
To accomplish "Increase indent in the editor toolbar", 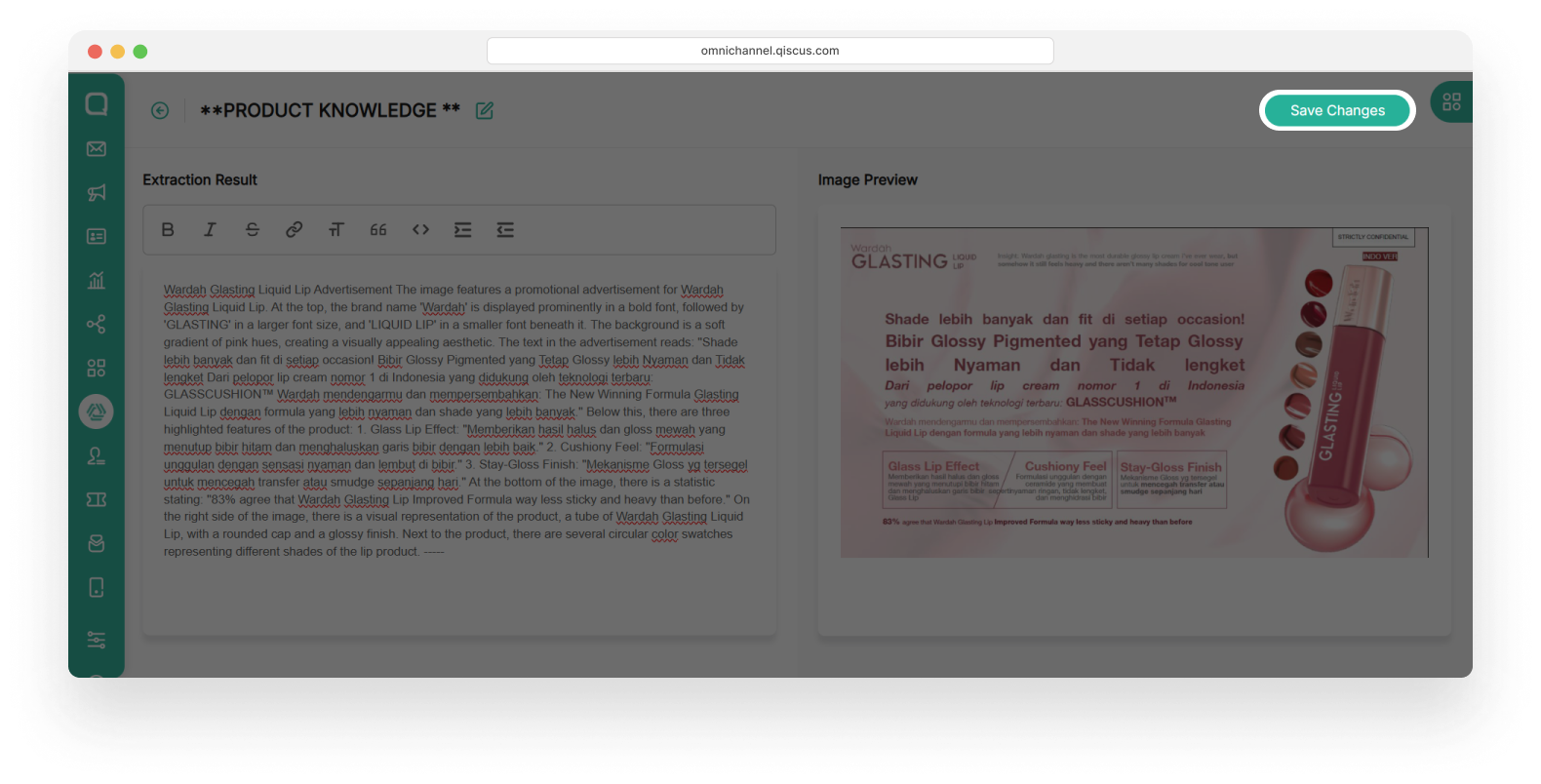I will click(462, 229).
